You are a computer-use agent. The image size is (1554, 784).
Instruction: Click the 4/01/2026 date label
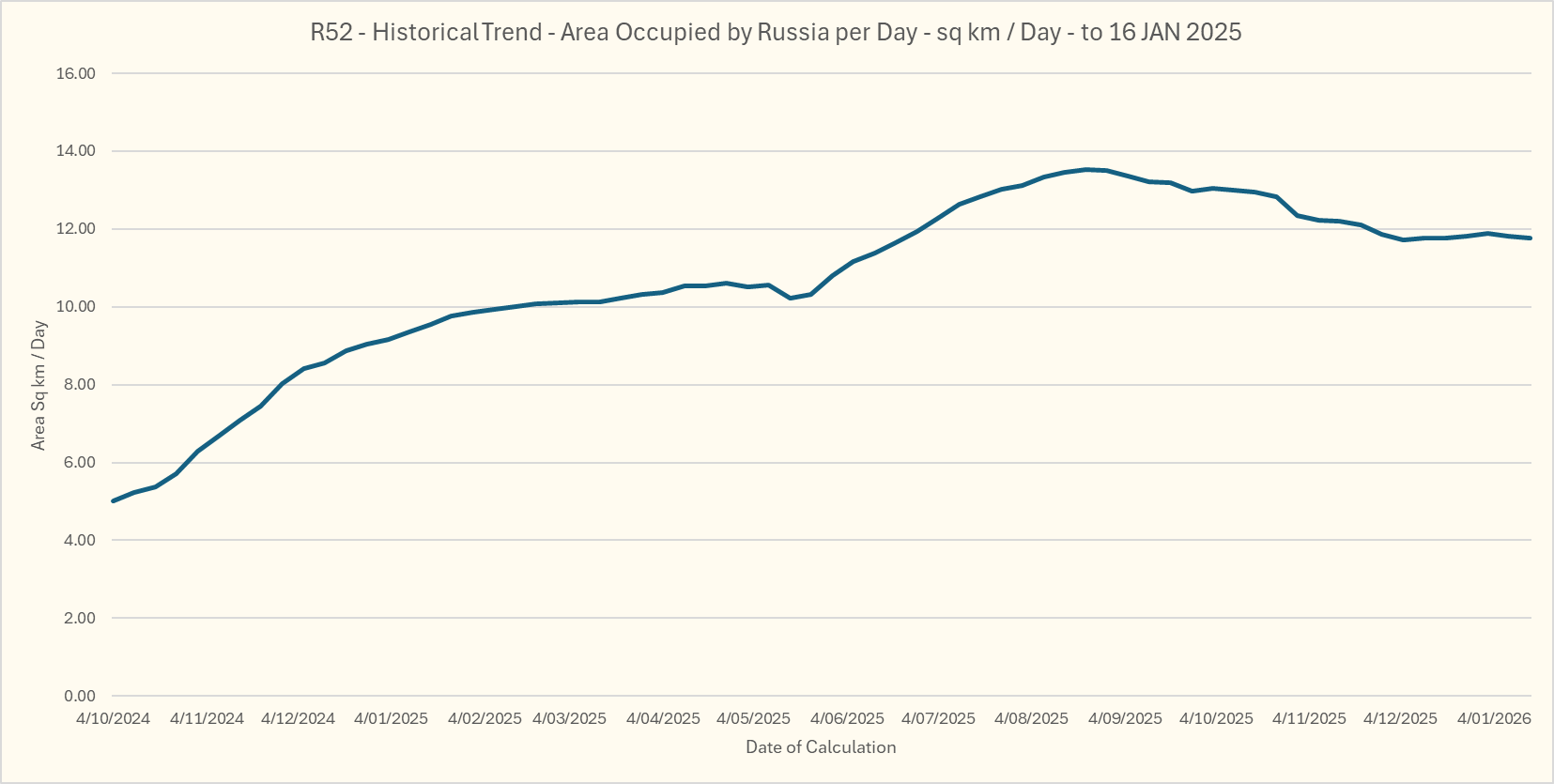(1494, 719)
